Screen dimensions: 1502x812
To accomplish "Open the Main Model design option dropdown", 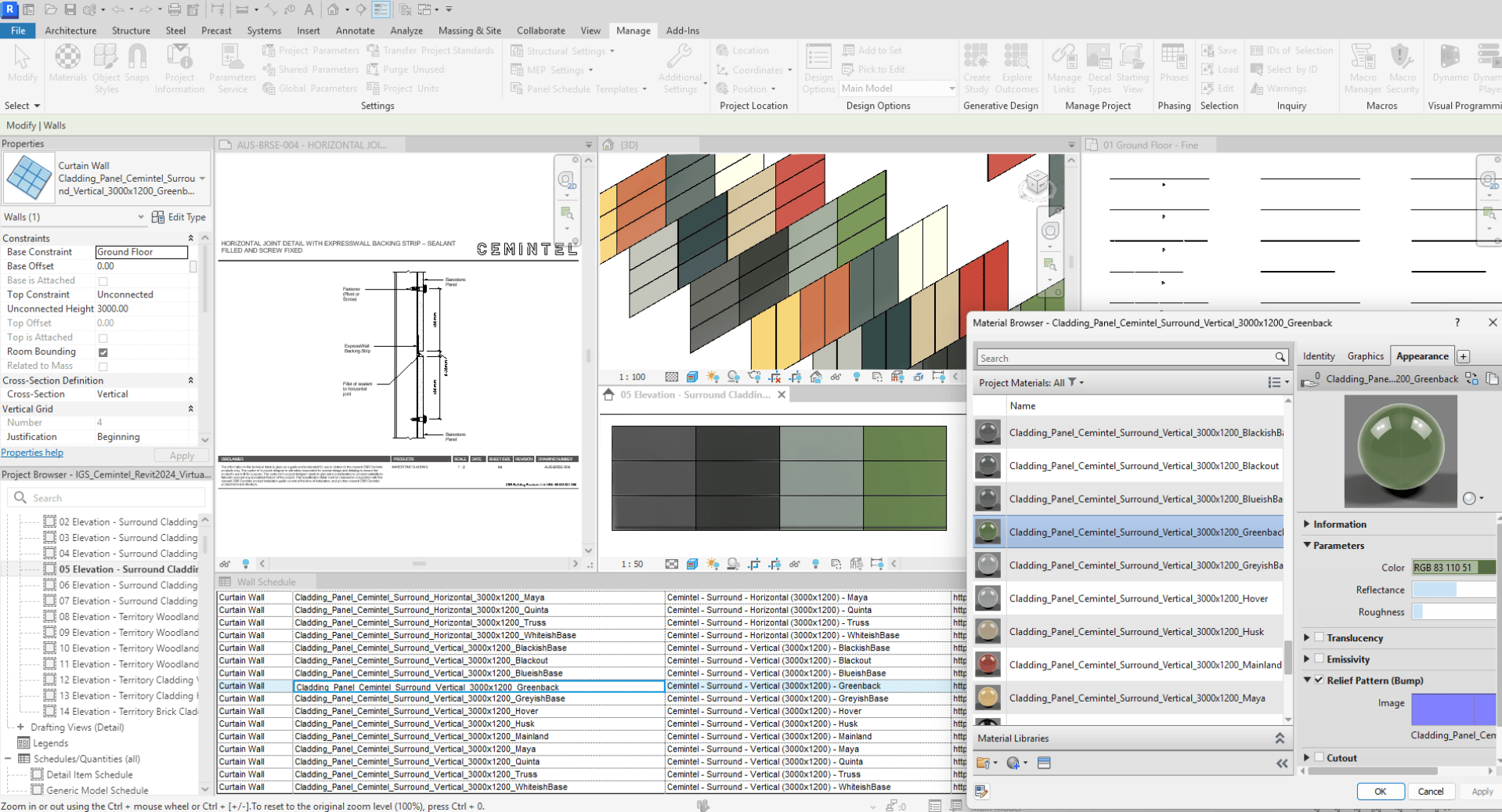I will (898, 88).
